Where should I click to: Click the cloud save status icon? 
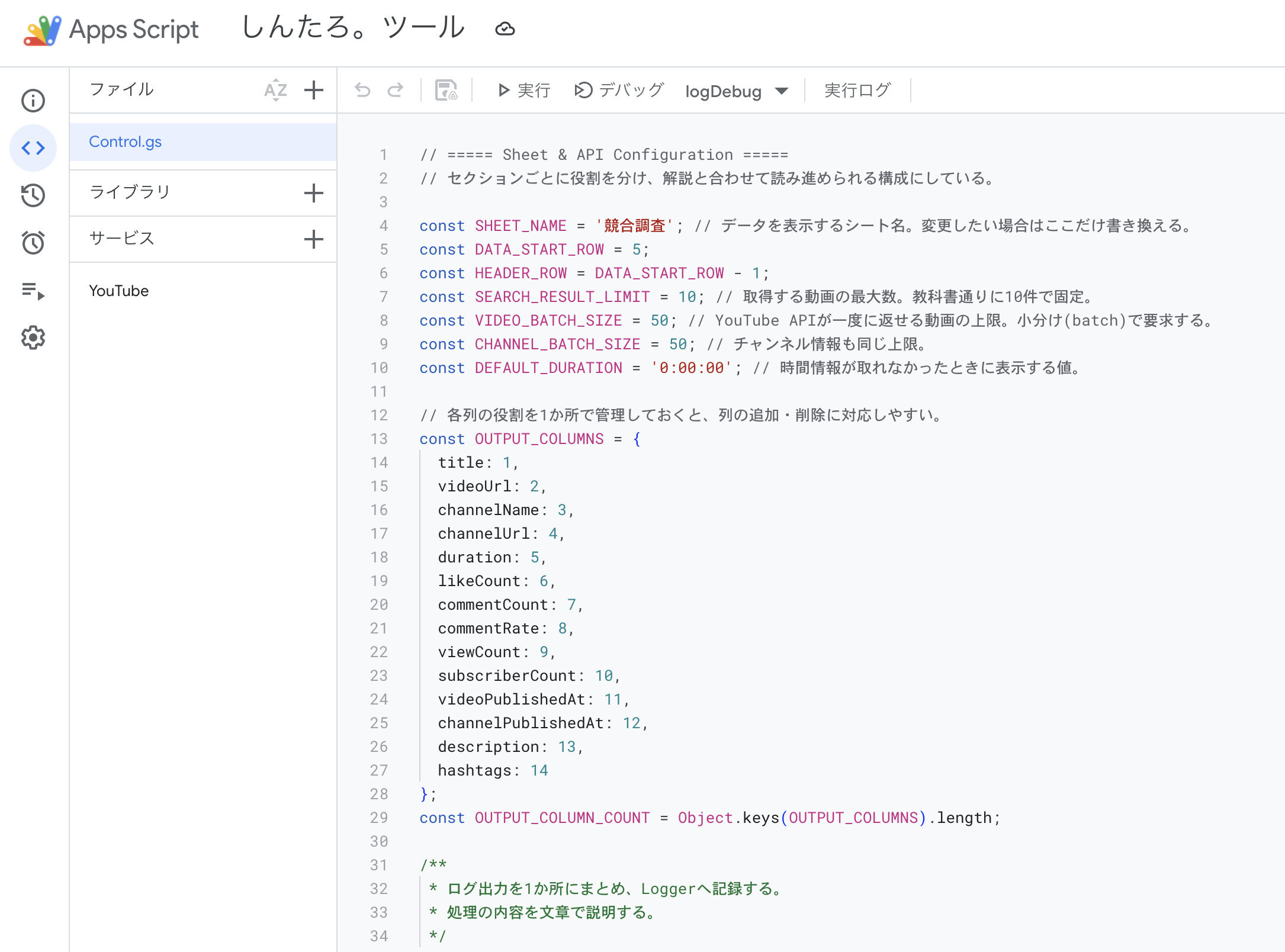click(505, 28)
